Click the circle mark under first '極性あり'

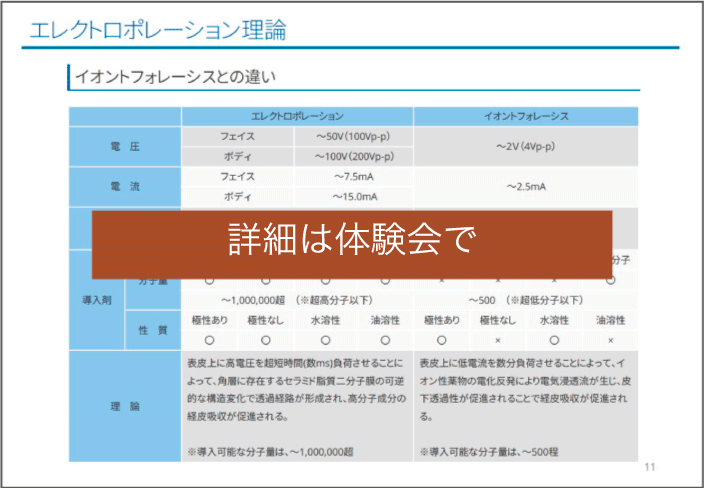click(210, 340)
